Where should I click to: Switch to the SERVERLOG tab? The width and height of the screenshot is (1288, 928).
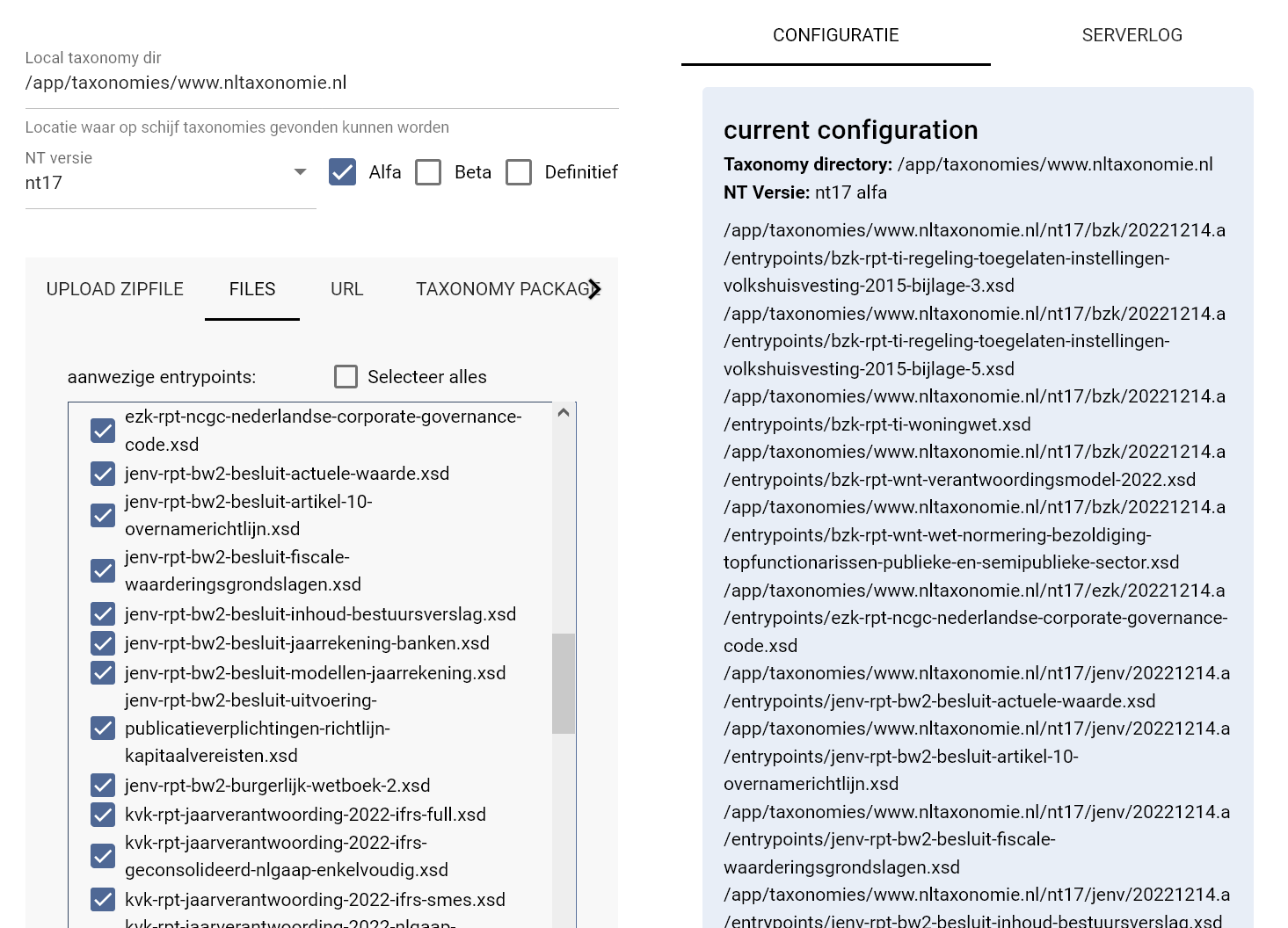coord(1132,35)
